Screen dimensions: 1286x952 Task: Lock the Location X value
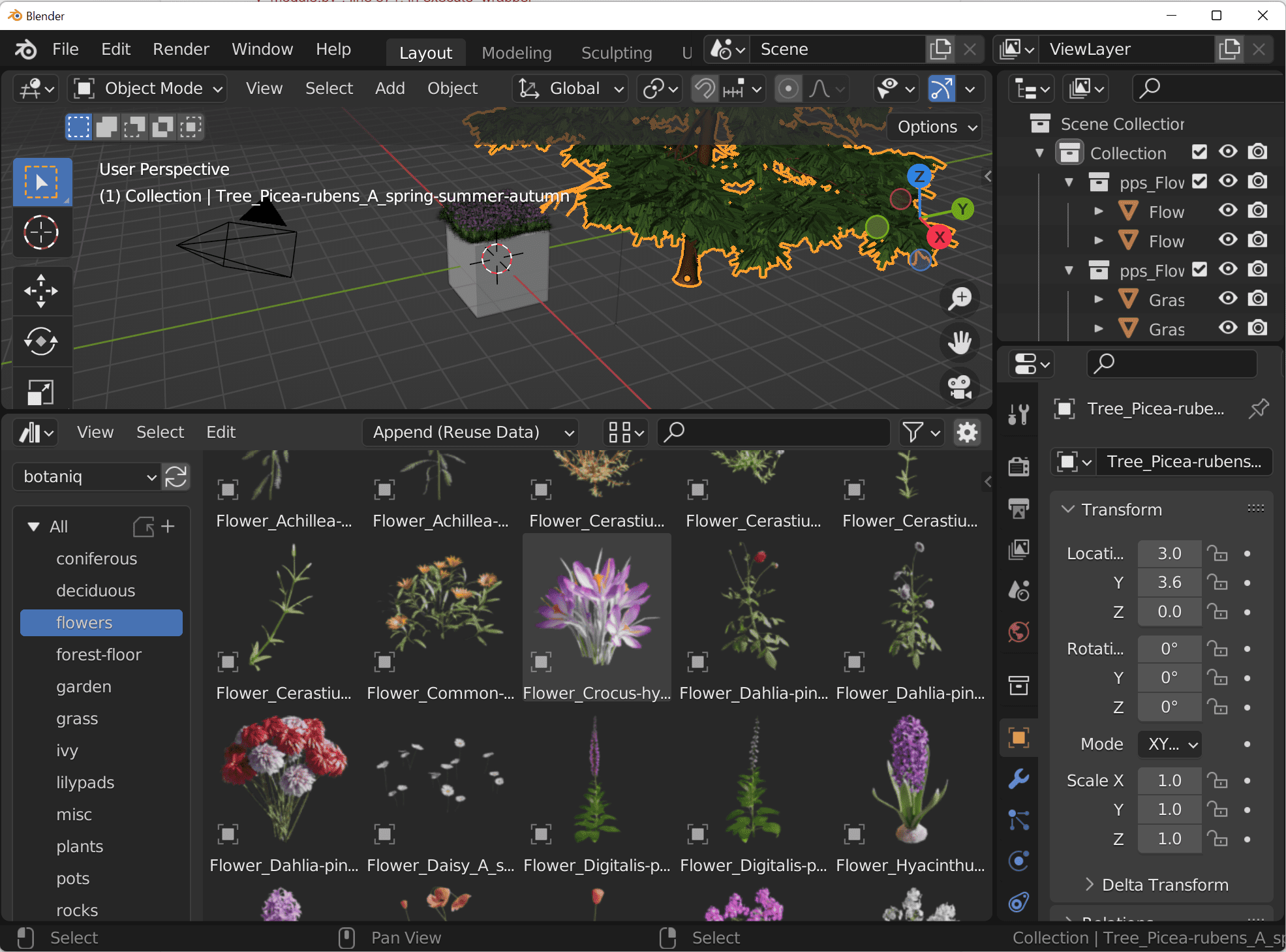coord(1217,553)
